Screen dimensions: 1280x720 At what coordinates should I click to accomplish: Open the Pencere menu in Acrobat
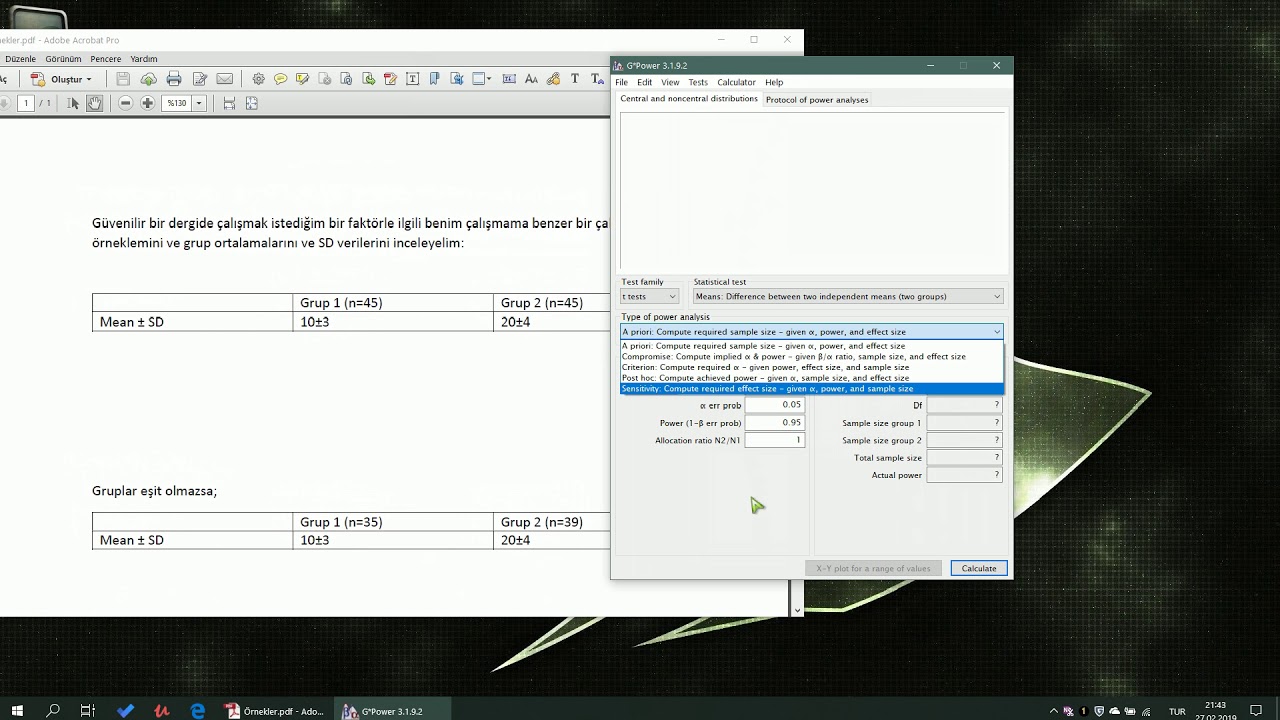(105, 59)
